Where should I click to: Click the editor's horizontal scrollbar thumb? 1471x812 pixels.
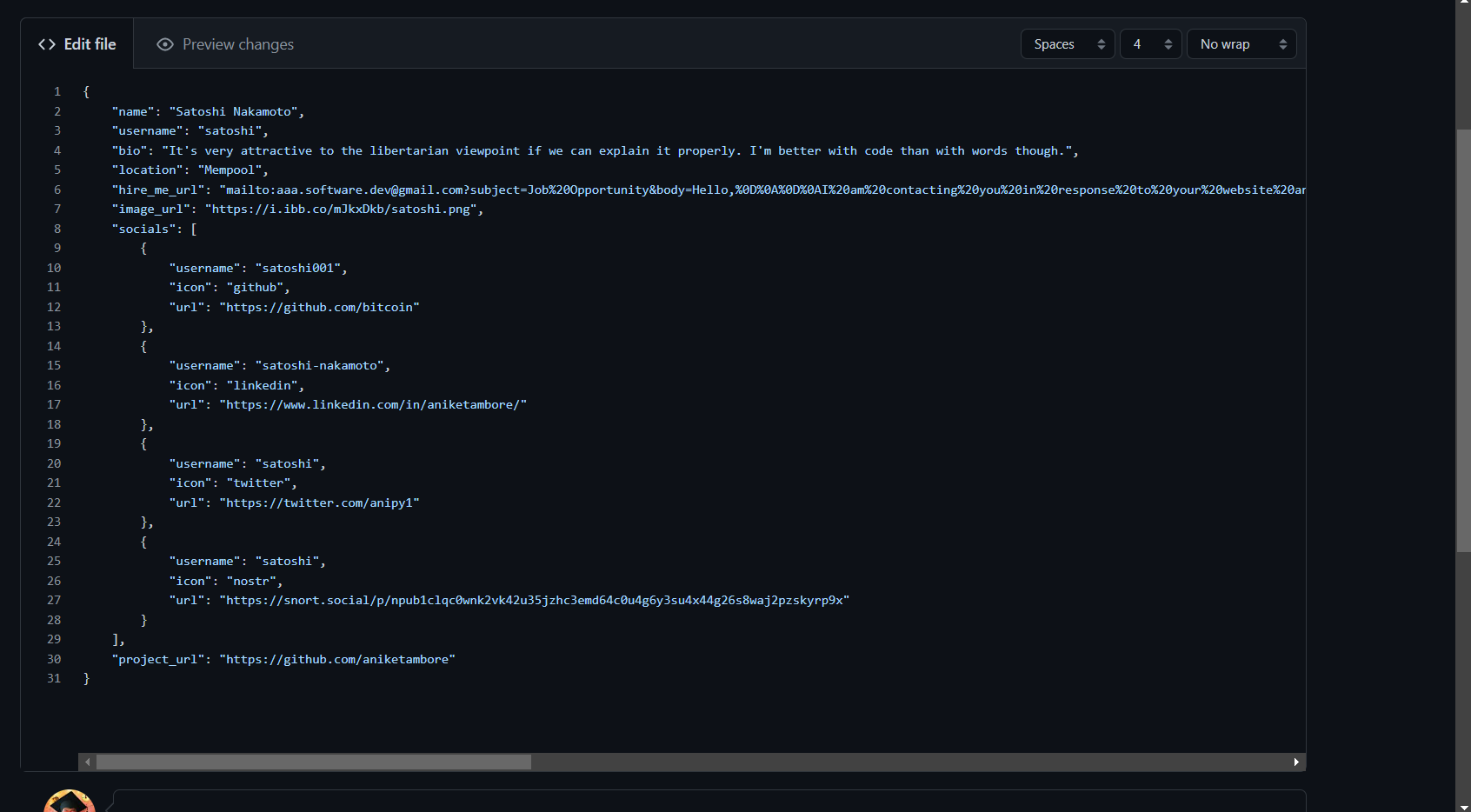point(313,762)
